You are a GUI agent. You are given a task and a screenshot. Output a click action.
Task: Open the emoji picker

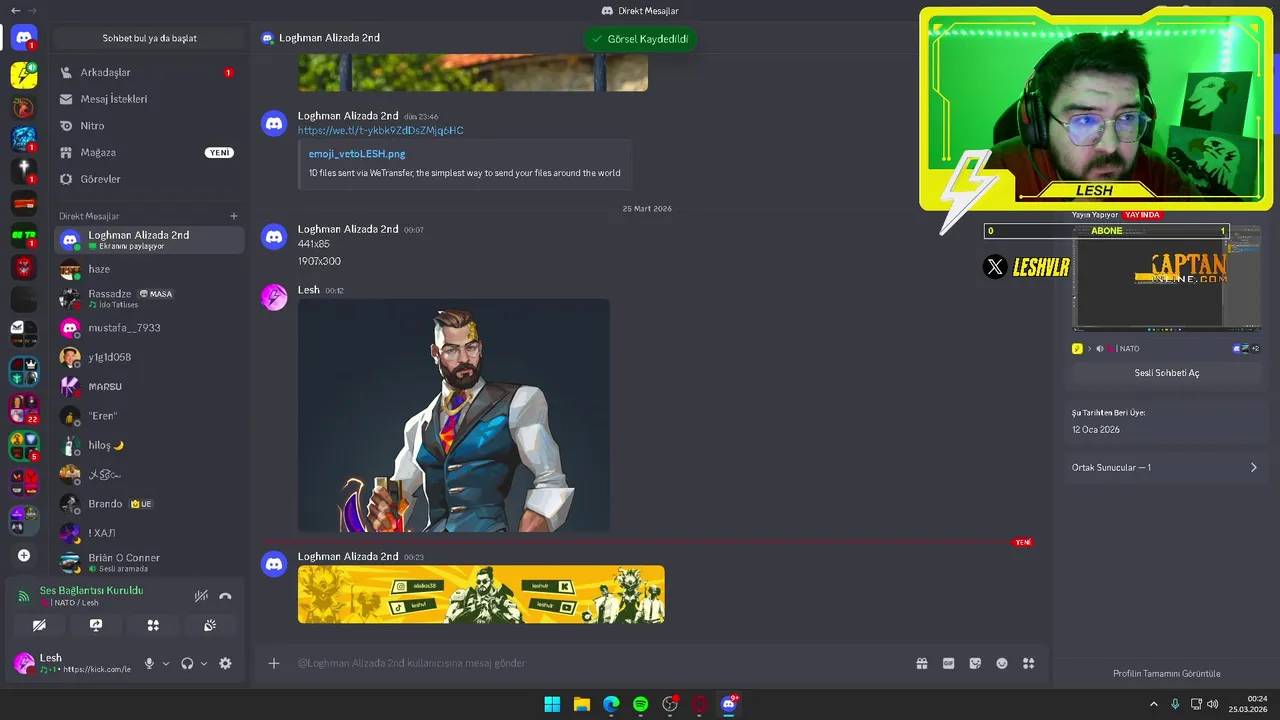pyautogui.click(x=1002, y=663)
